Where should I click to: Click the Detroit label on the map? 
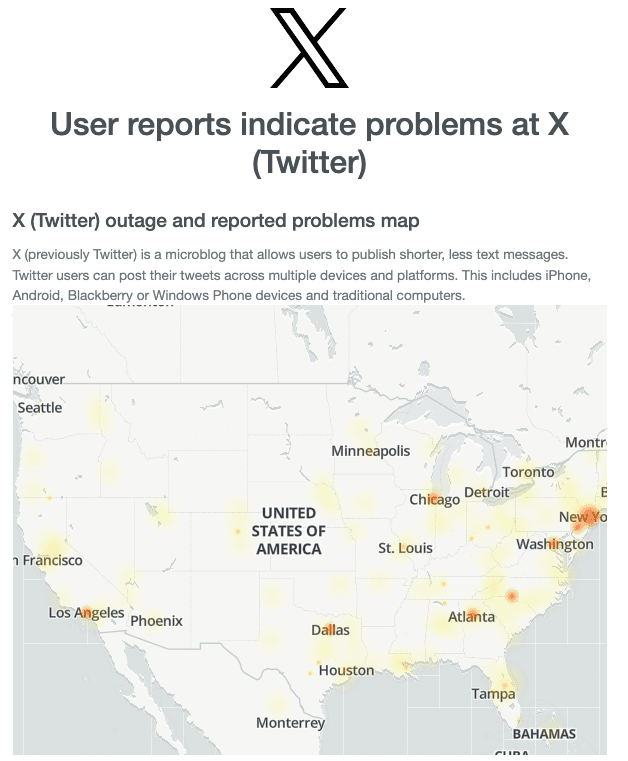coord(486,492)
